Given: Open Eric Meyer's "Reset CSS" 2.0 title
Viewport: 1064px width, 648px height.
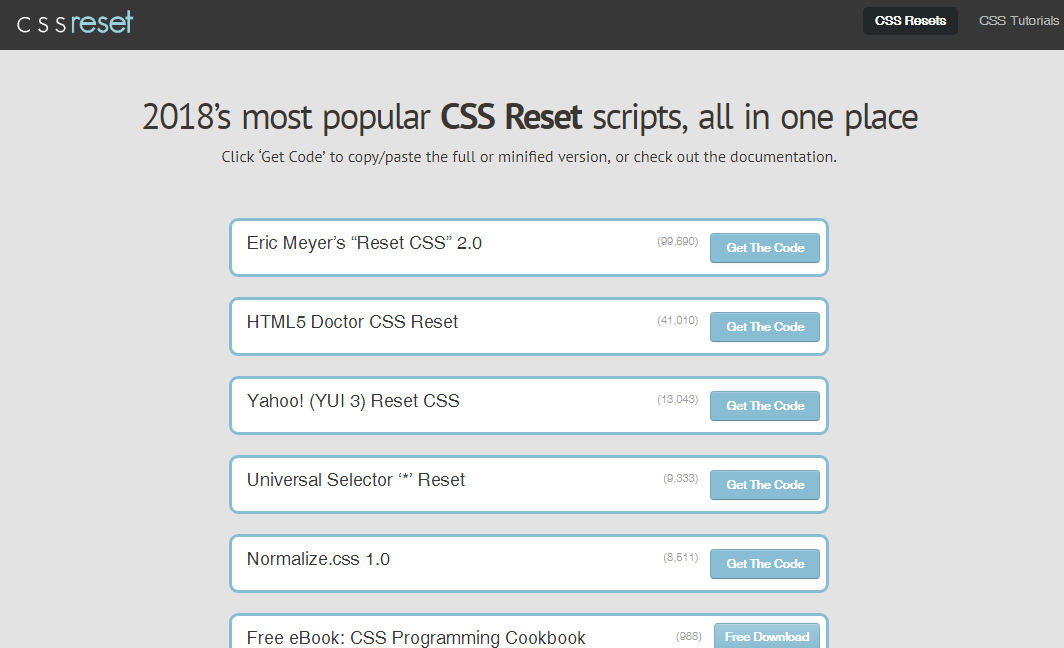Looking at the screenshot, I should 364,243.
